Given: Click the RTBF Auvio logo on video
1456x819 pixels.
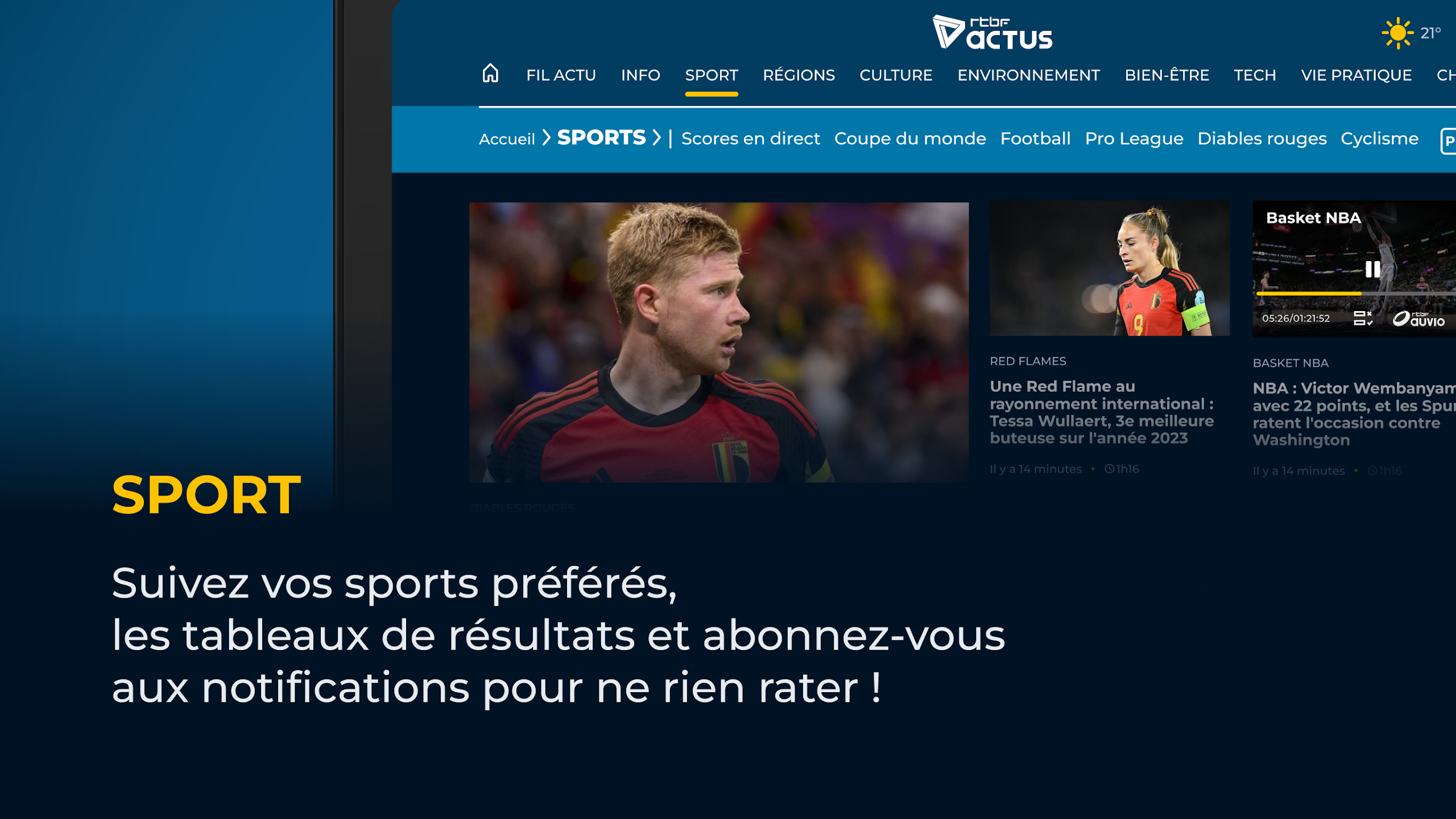Looking at the screenshot, I should (1418, 318).
